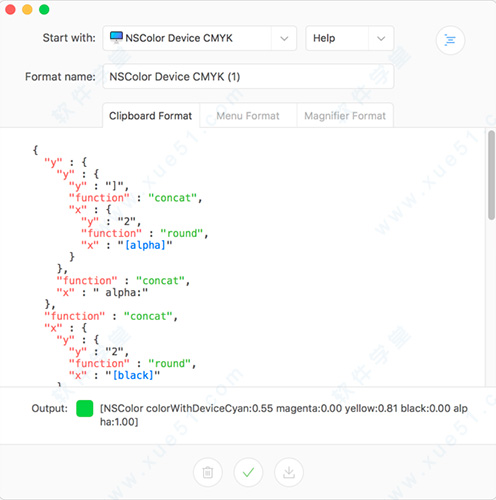Switch to the Magnifier Format tab
496x500 pixels.
click(x=345, y=116)
